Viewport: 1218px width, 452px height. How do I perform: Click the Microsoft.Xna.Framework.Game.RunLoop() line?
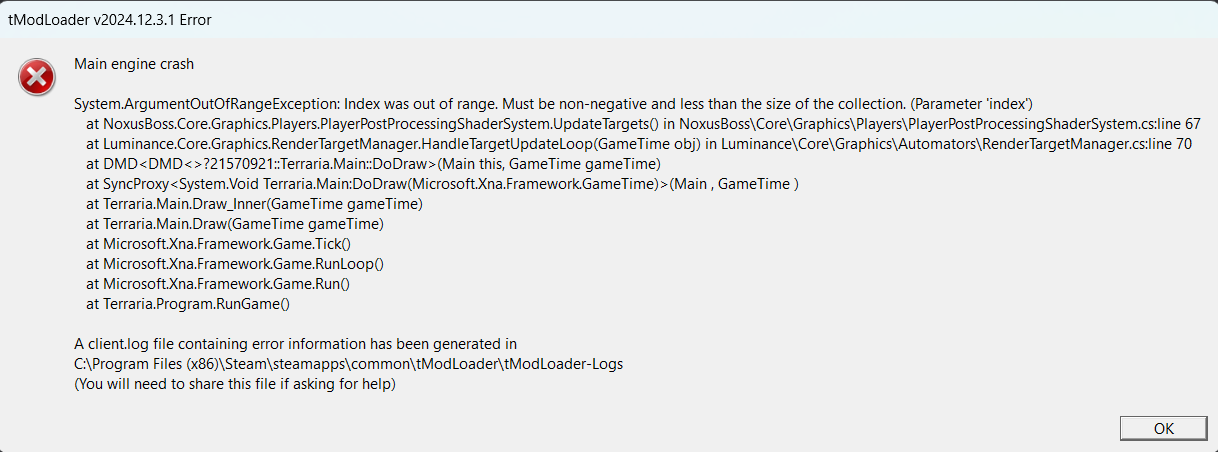tap(235, 264)
